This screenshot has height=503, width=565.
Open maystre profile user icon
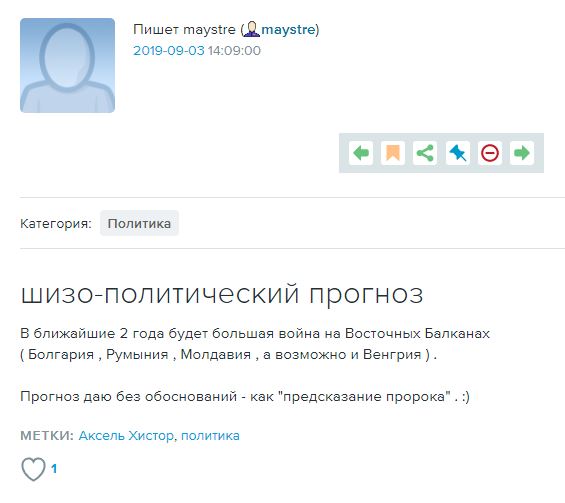coord(252,29)
